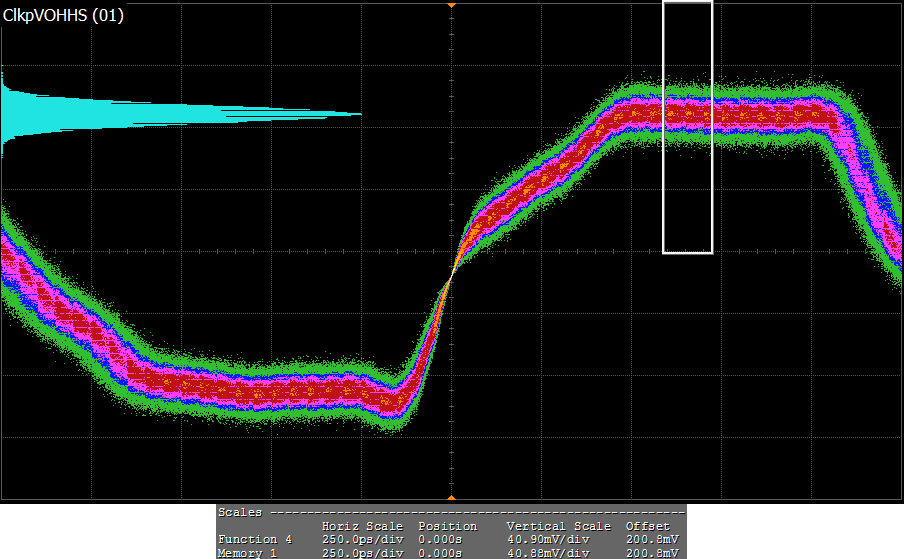
Task: Click Function 4 horizontal scale 250.0ps/div value
Action: click(362, 539)
